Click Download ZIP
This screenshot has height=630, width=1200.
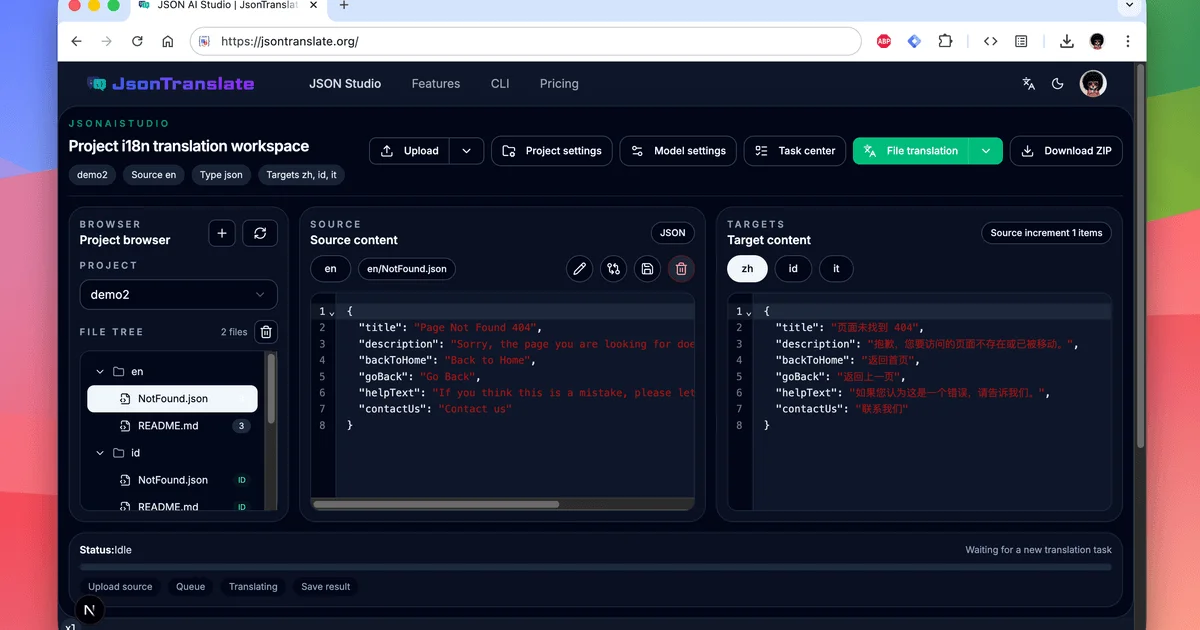(1066, 151)
